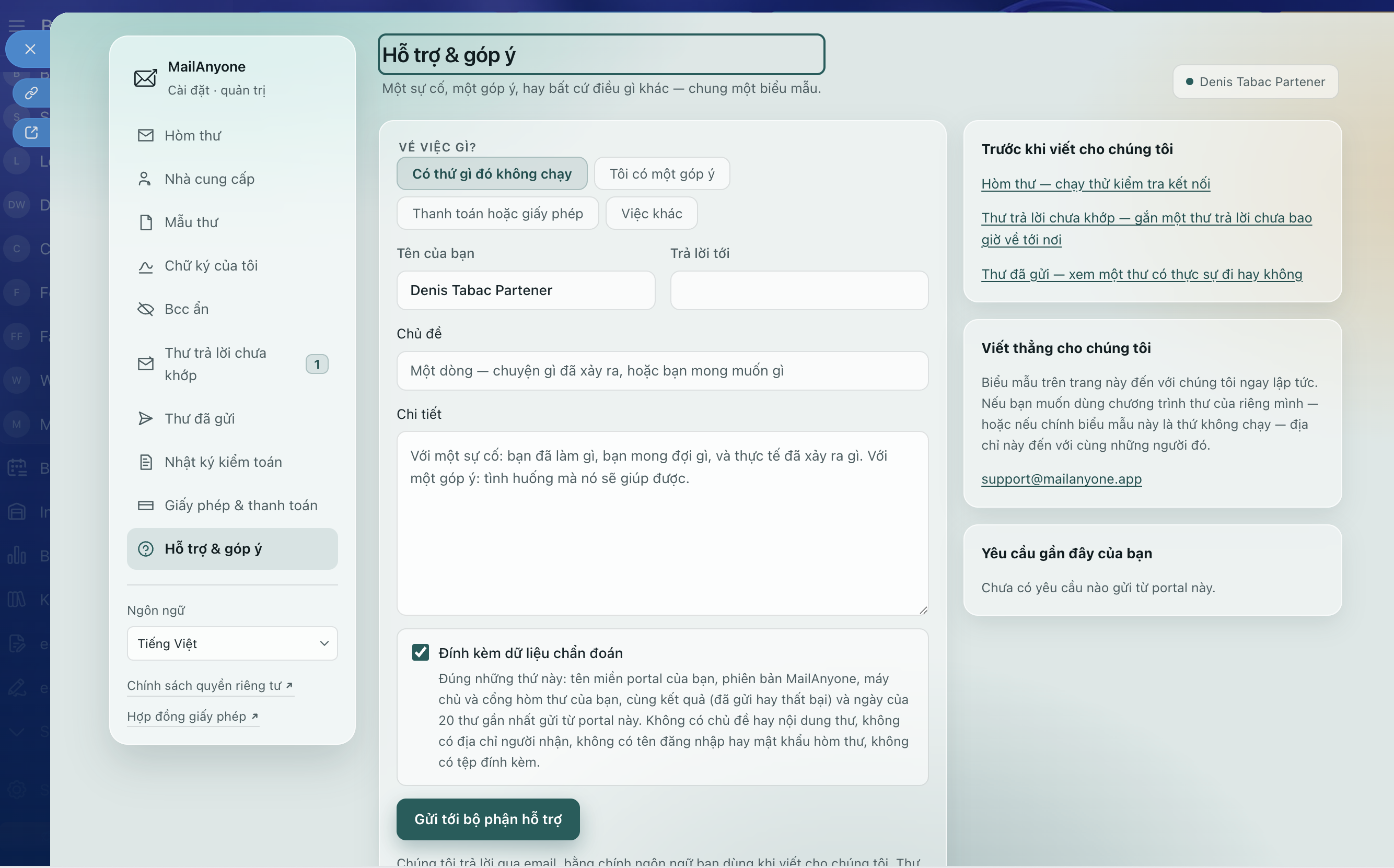Open the Hòm thư inbox icon
Viewport: 1394px width, 868px height.
pyautogui.click(x=146, y=135)
